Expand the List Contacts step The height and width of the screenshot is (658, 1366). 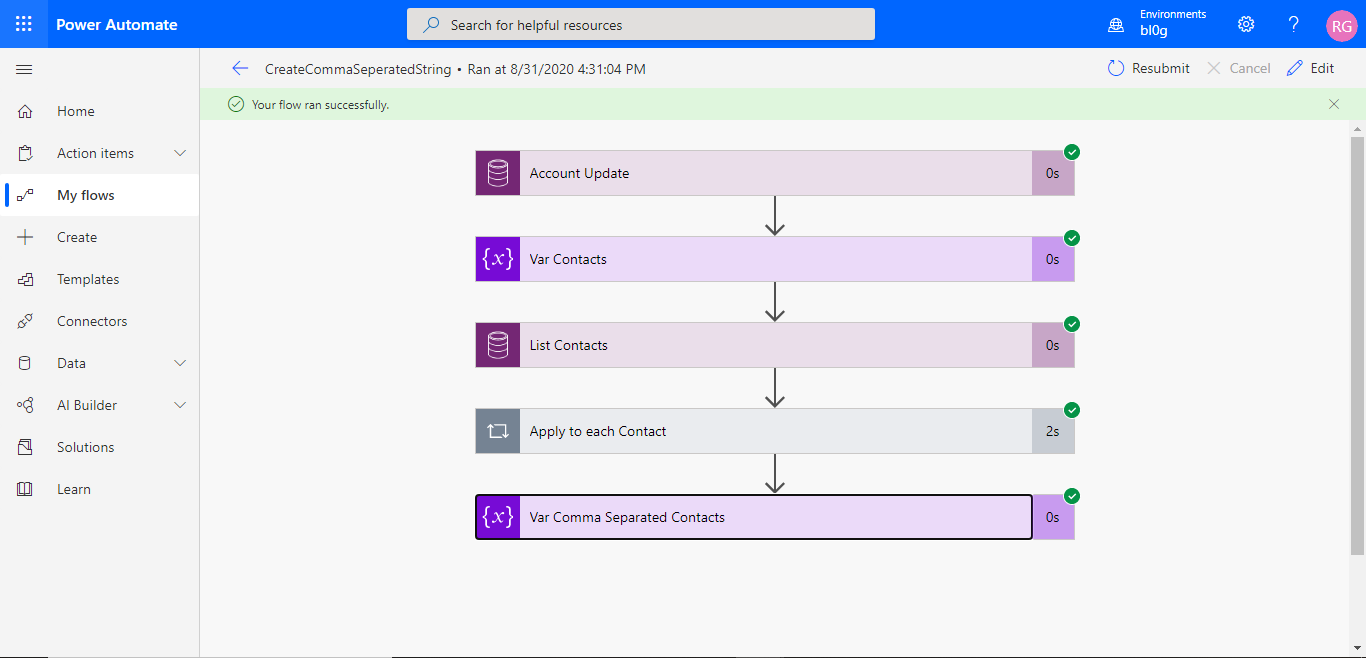[x=775, y=345]
